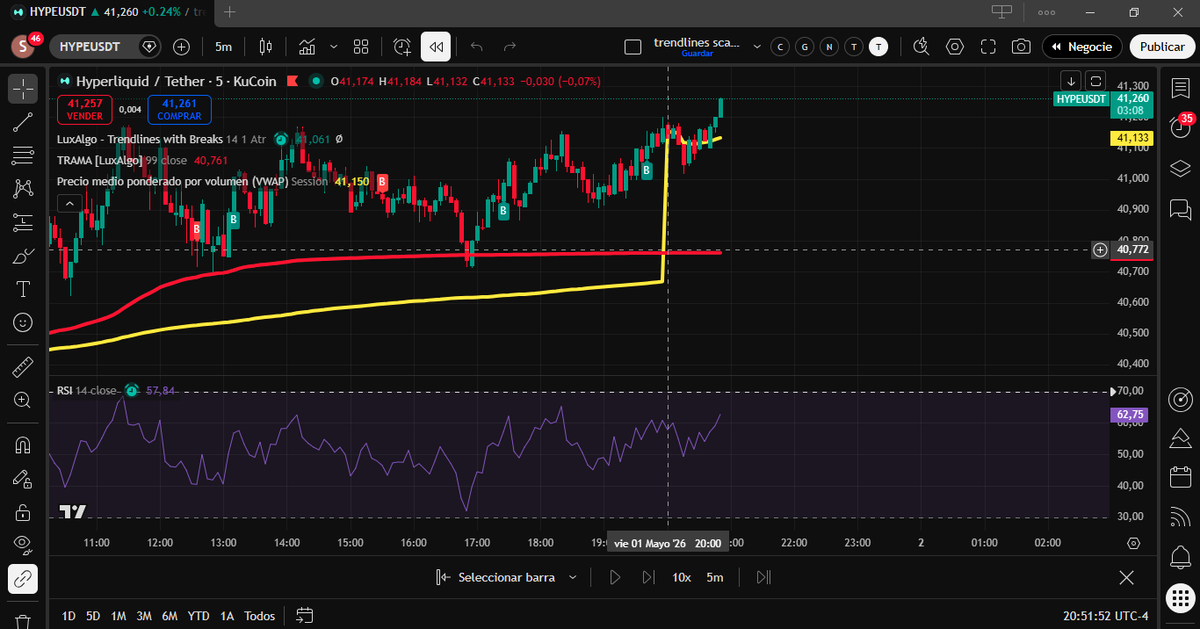The width and height of the screenshot is (1200, 629).
Task: Select the brush drawing tool
Action: pyautogui.click(x=23, y=256)
